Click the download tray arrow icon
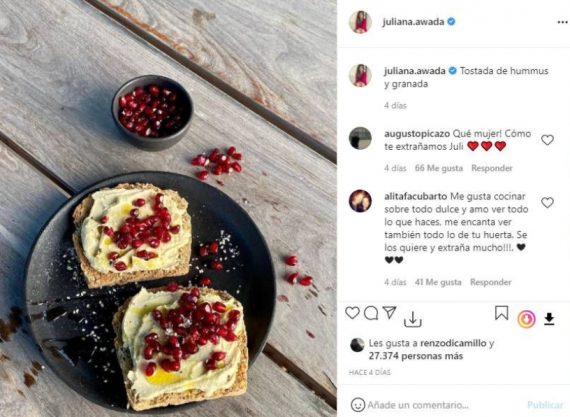 [413, 319]
